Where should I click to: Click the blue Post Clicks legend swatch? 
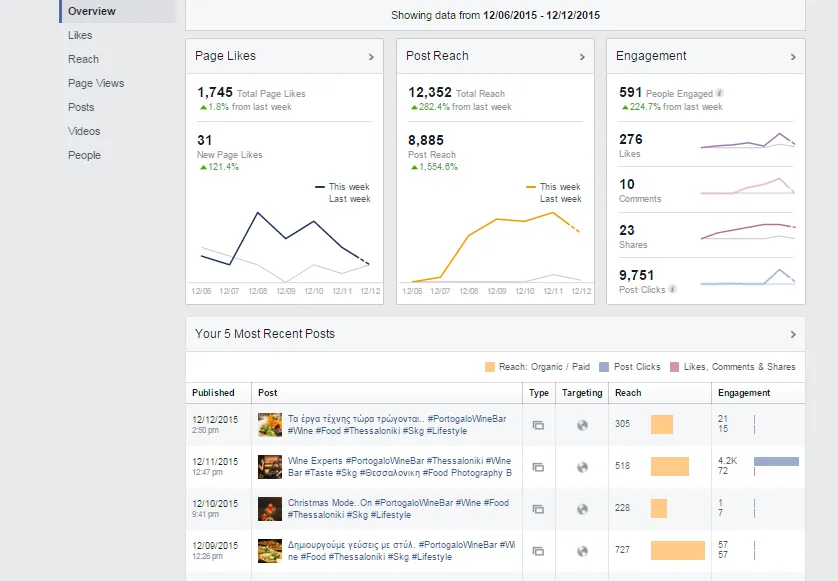point(604,367)
